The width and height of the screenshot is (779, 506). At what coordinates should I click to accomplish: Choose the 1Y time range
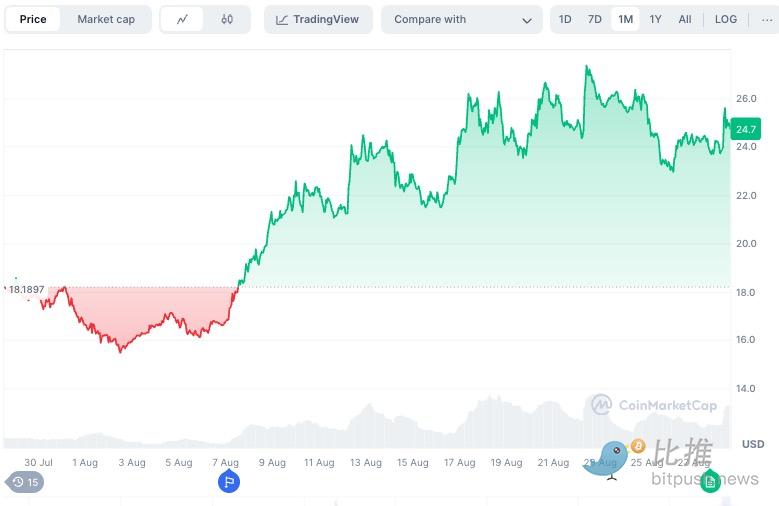pyautogui.click(x=655, y=19)
